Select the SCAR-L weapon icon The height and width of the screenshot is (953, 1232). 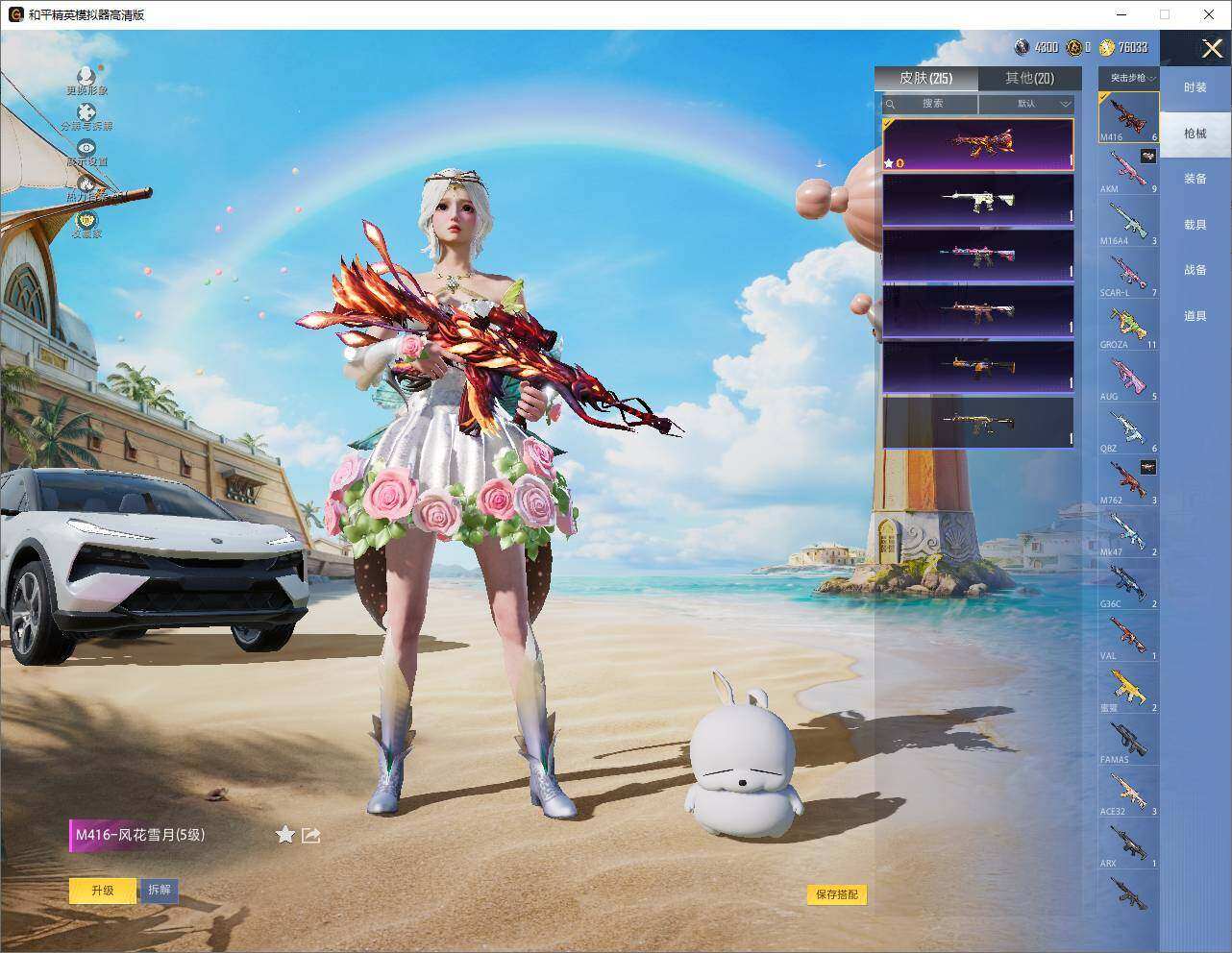1129,274
